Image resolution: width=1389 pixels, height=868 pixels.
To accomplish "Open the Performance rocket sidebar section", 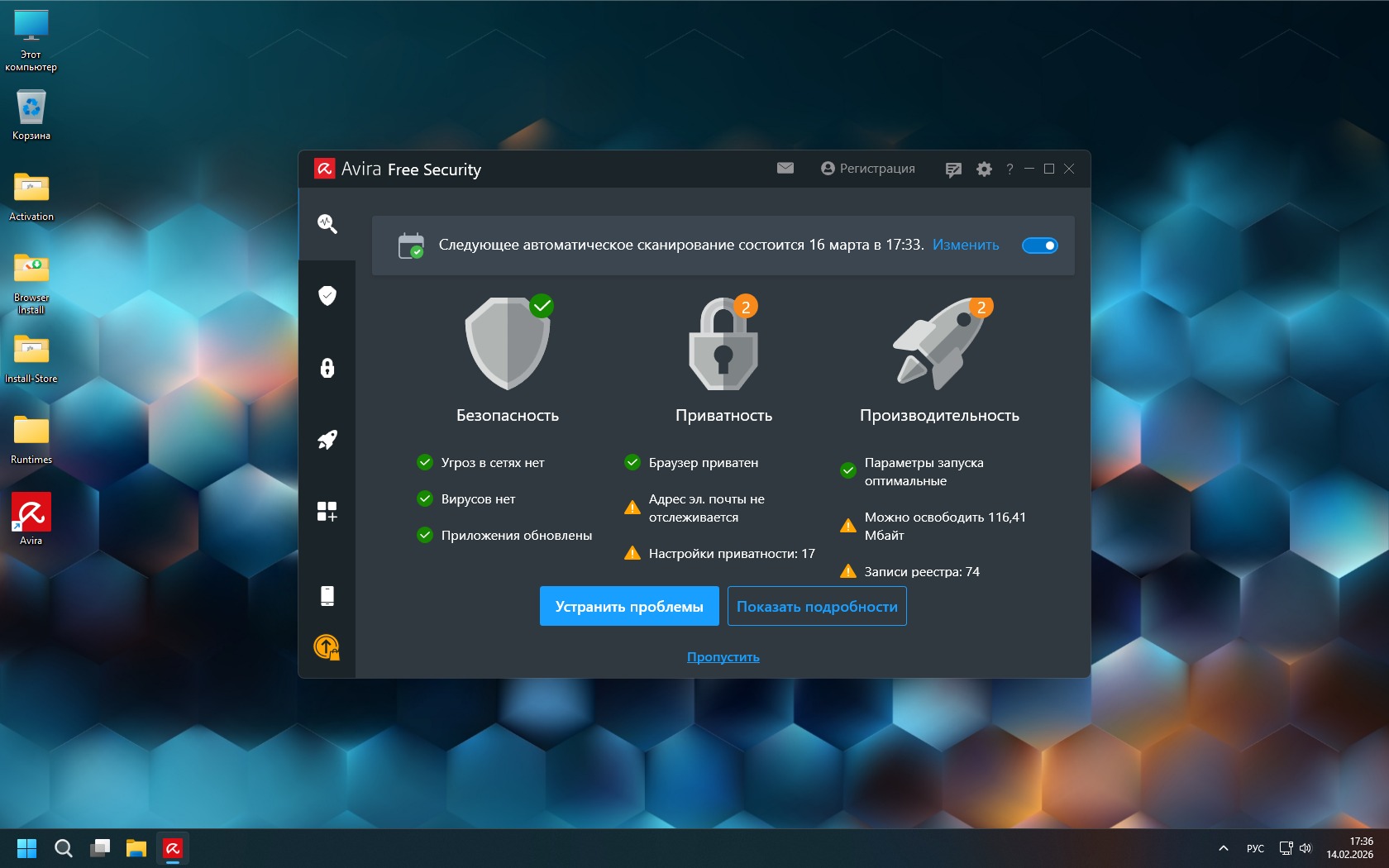I will coord(327,440).
